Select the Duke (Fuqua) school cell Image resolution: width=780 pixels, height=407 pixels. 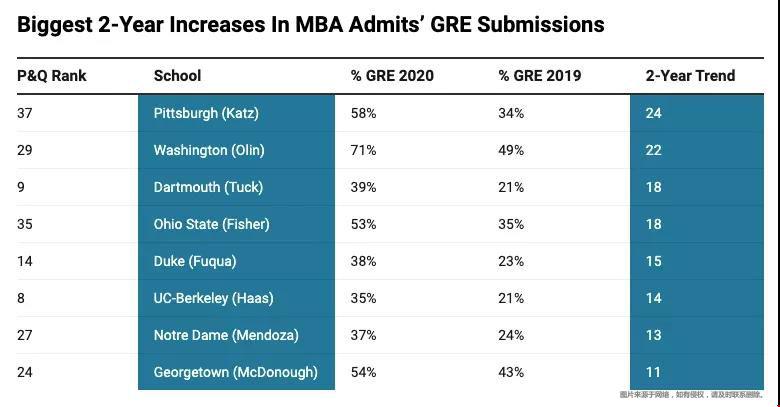pyautogui.click(x=195, y=261)
